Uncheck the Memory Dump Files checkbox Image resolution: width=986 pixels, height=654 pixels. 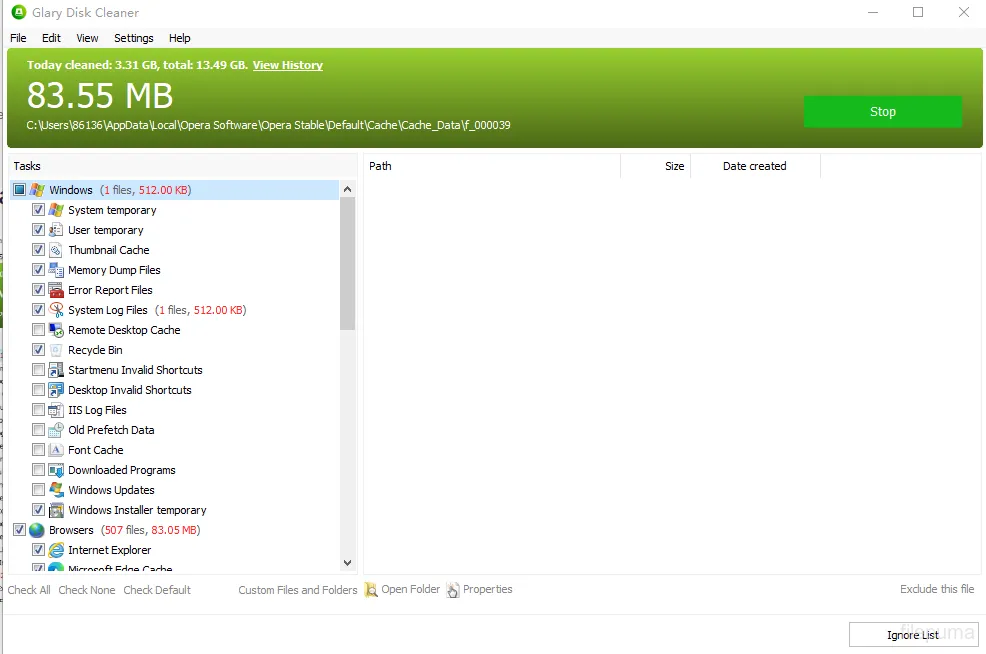pyautogui.click(x=38, y=270)
